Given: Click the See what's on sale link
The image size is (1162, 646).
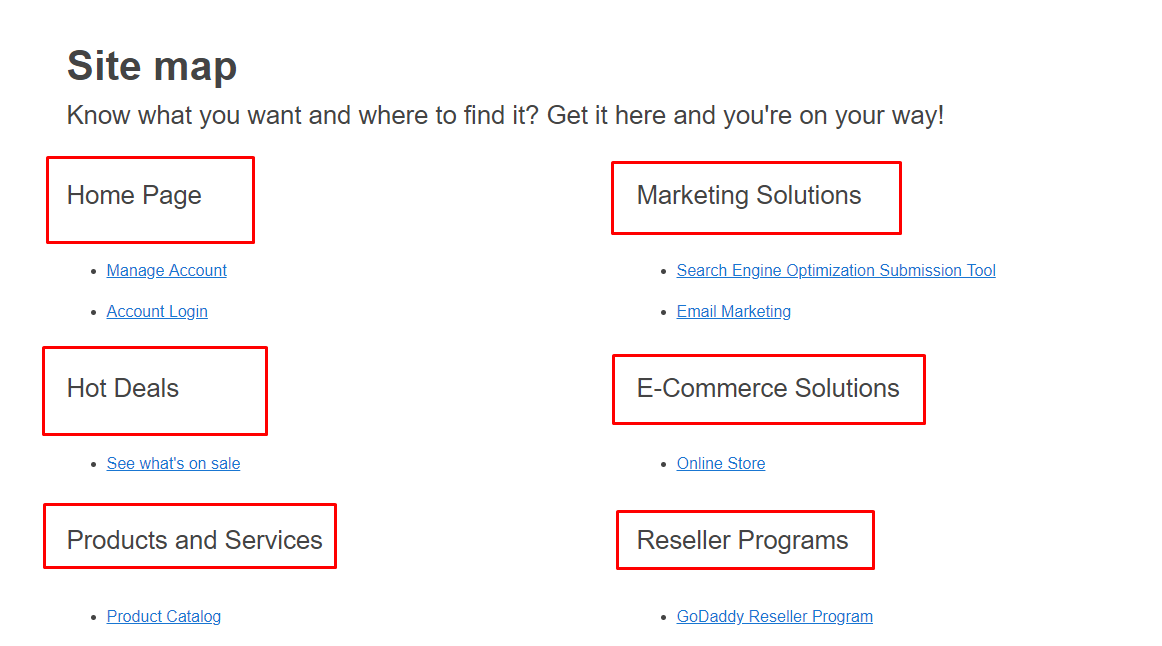Looking at the screenshot, I should coord(173,463).
